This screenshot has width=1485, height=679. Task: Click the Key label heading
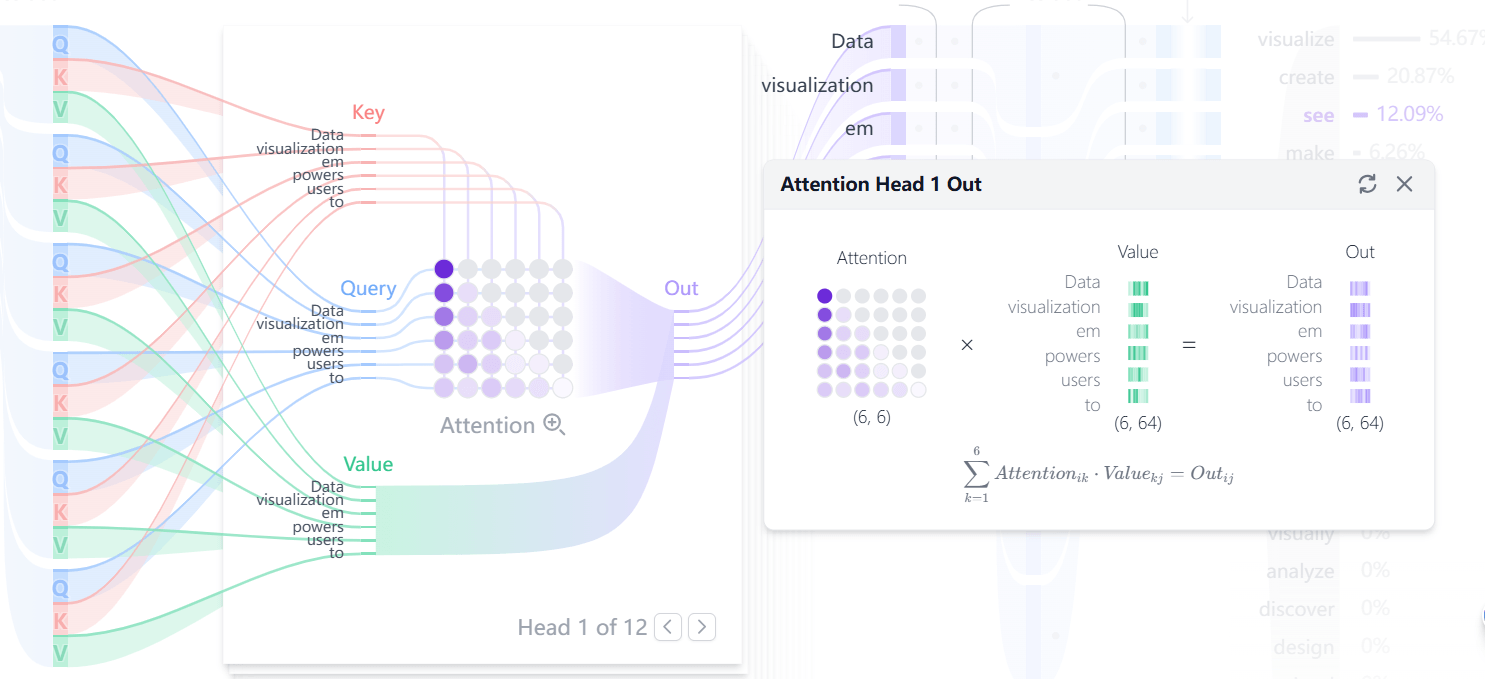368,113
